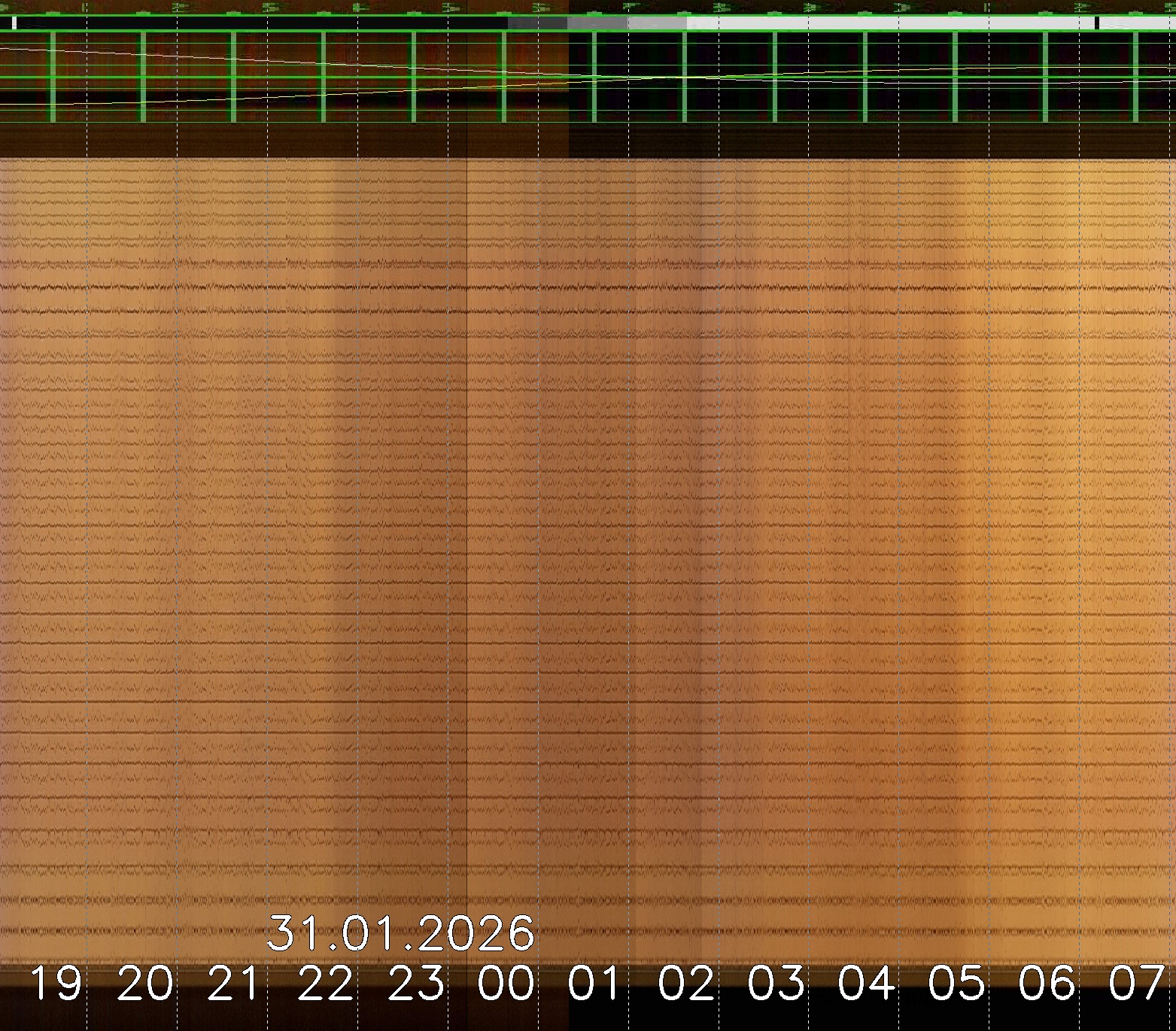
Task: Select the 22 hour marker
Action: click(326, 984)
